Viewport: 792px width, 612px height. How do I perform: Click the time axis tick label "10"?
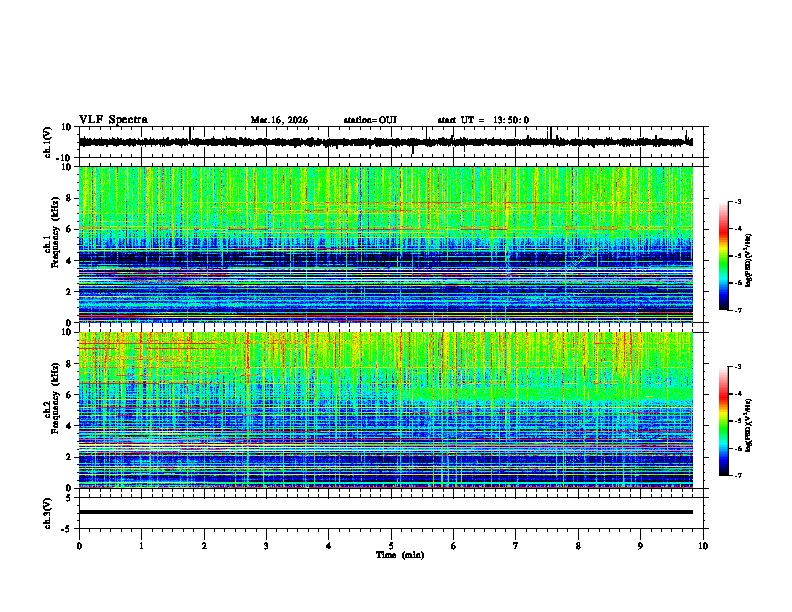pyautogui.click(x=703, y=546)
